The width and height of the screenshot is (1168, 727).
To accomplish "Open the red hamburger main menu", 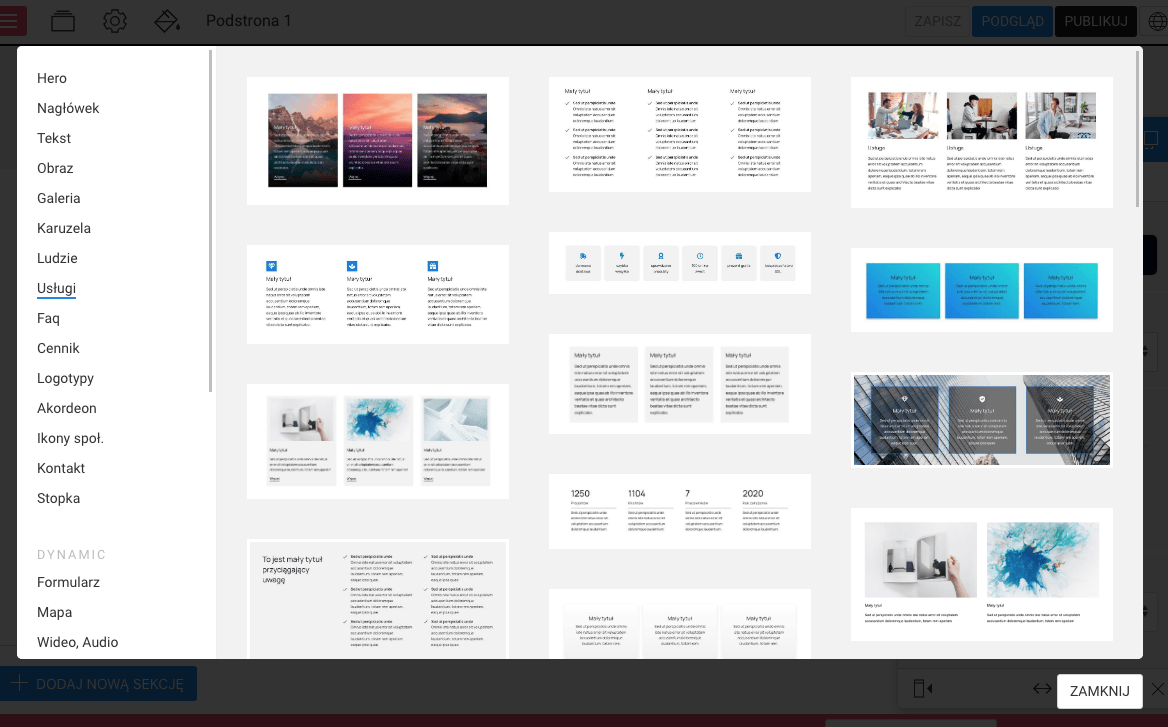I will click(12, 21).
